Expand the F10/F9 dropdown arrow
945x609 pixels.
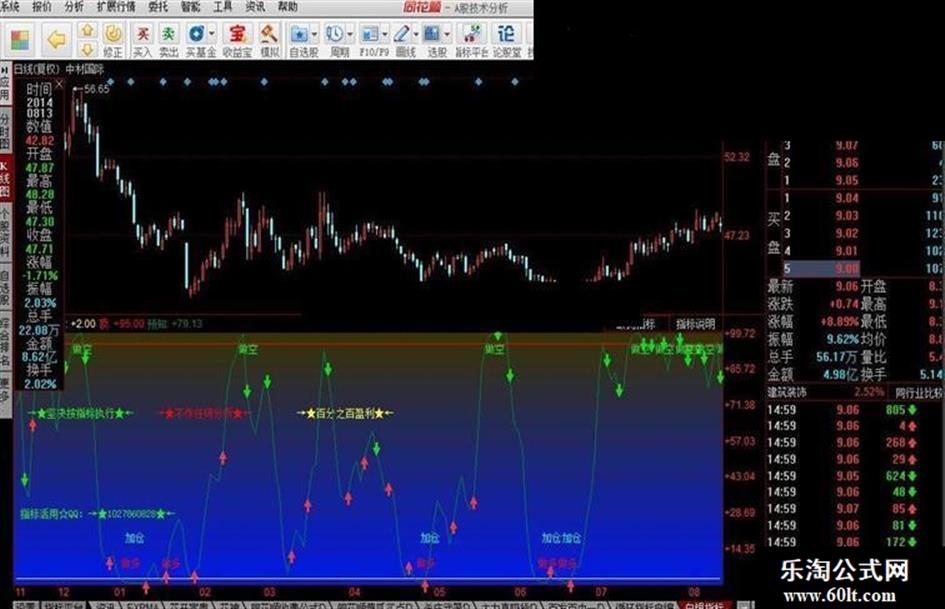click(385, 34)
